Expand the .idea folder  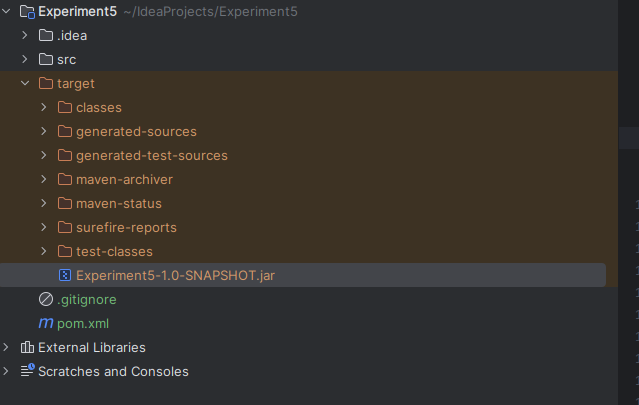24,35
